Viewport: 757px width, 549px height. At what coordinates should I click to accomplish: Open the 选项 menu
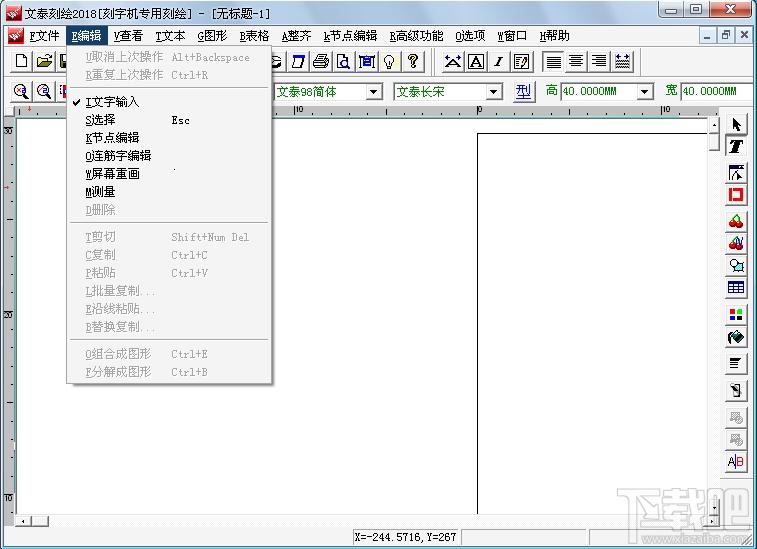click(x=470, y=36)
